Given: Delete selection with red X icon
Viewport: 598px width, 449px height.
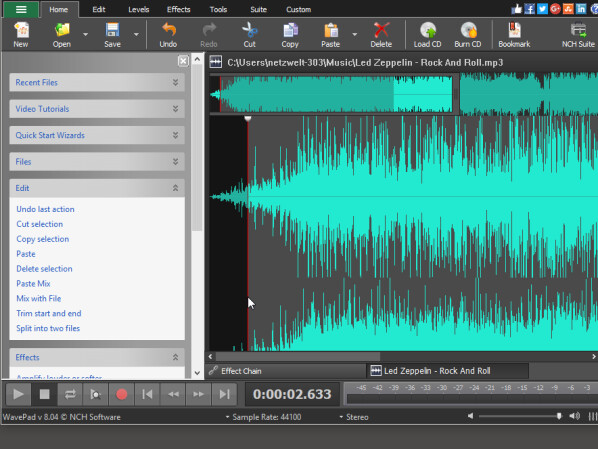Looking at the screenshot, I should pos(381,35).
